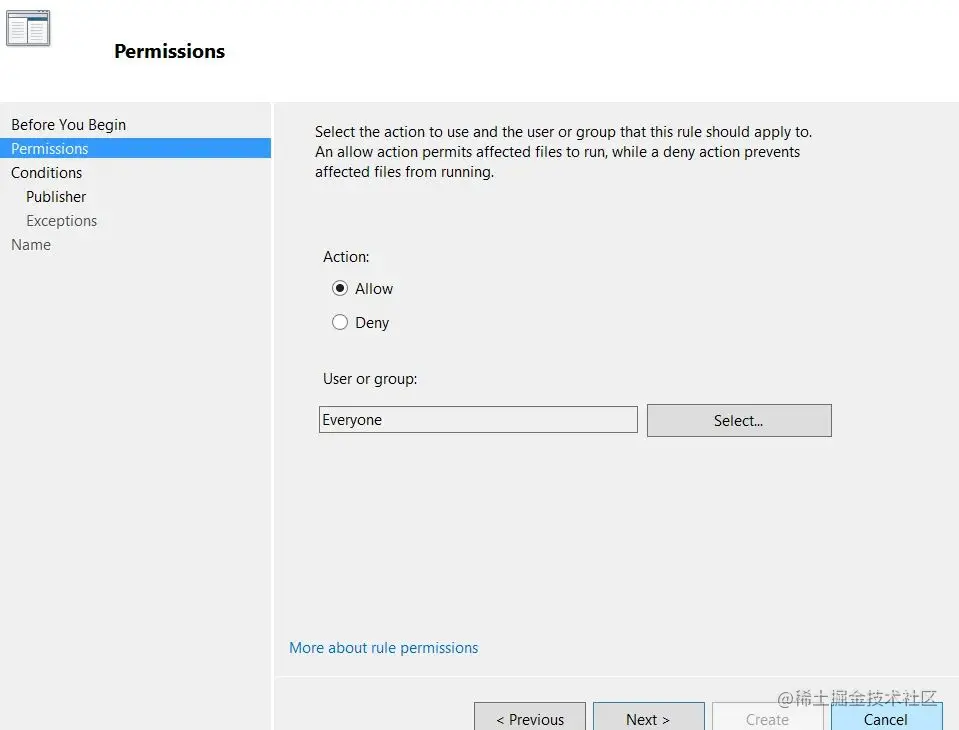This screenshot has height=730, width=959.
Task: Click the Everyone user or group field
Action: pos(478,419)
